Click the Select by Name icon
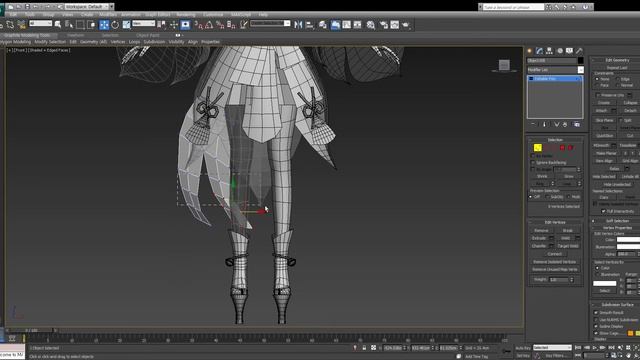The image size is (640, 360). point(69,25)
